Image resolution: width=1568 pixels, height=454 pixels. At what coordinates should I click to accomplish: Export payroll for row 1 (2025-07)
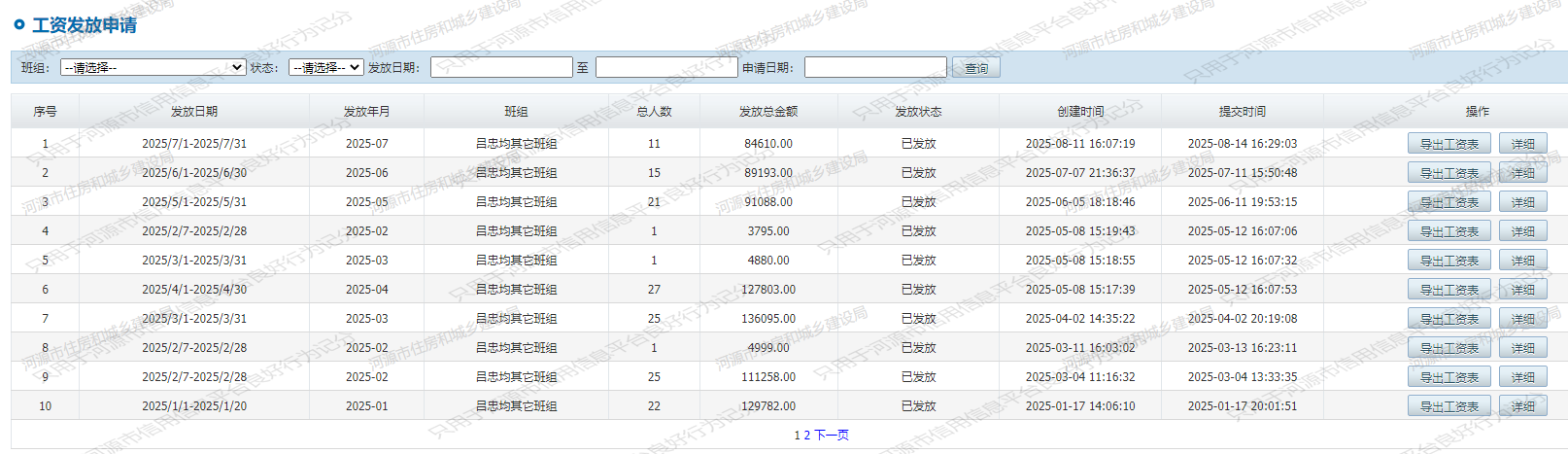[1449, 144]
